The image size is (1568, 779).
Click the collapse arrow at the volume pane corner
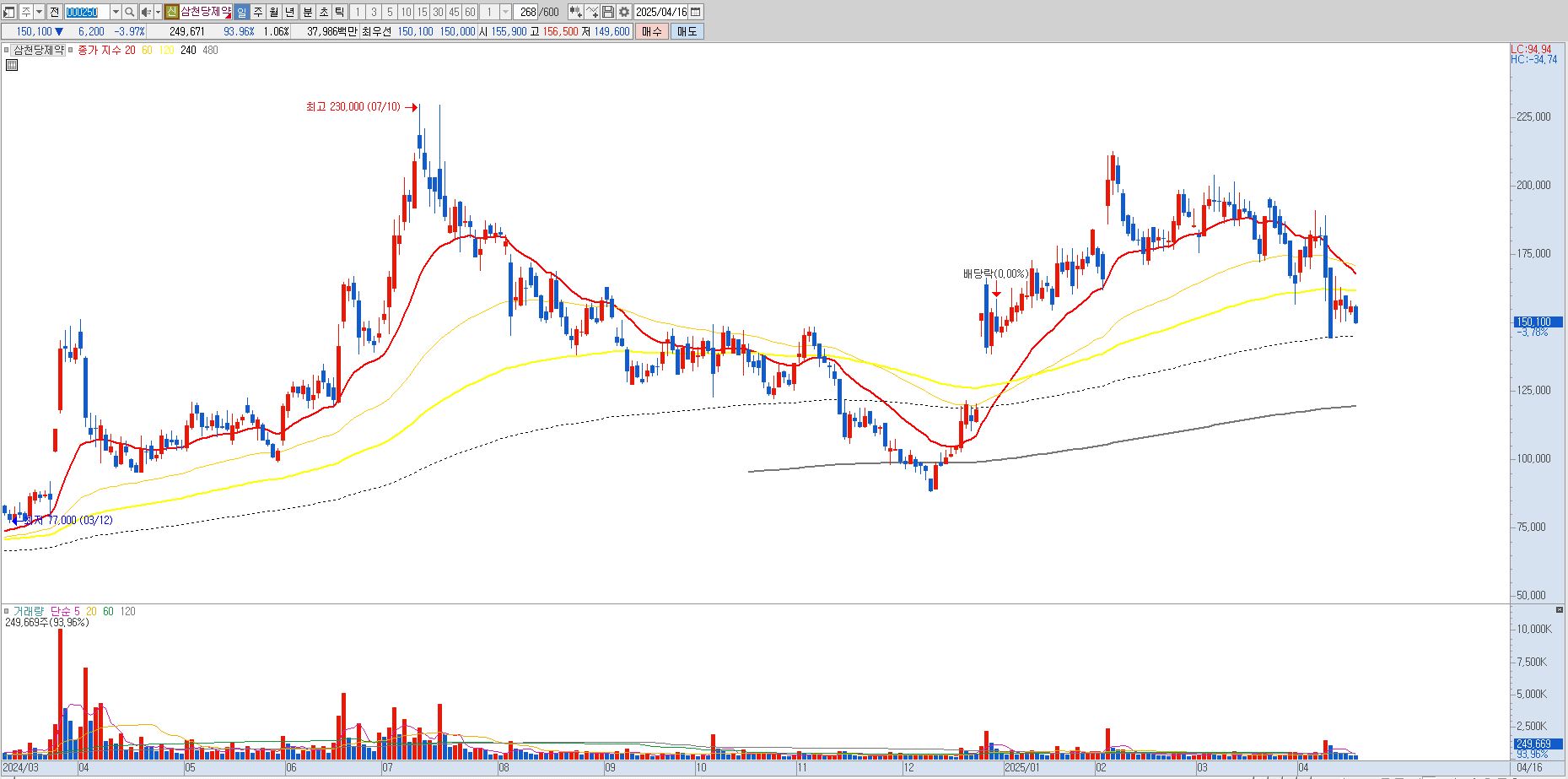[x=1559, y=609]
